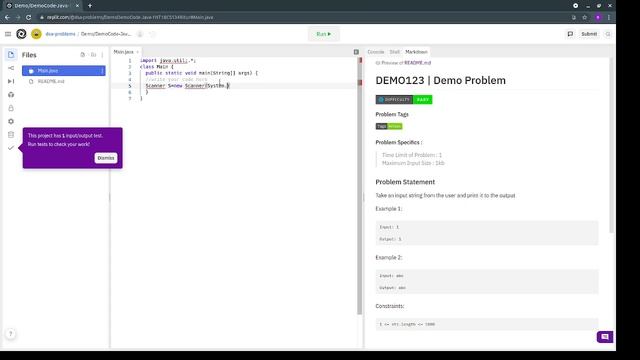Open the help question mark icon
640x360 pixels.
(x=11, y=333)
